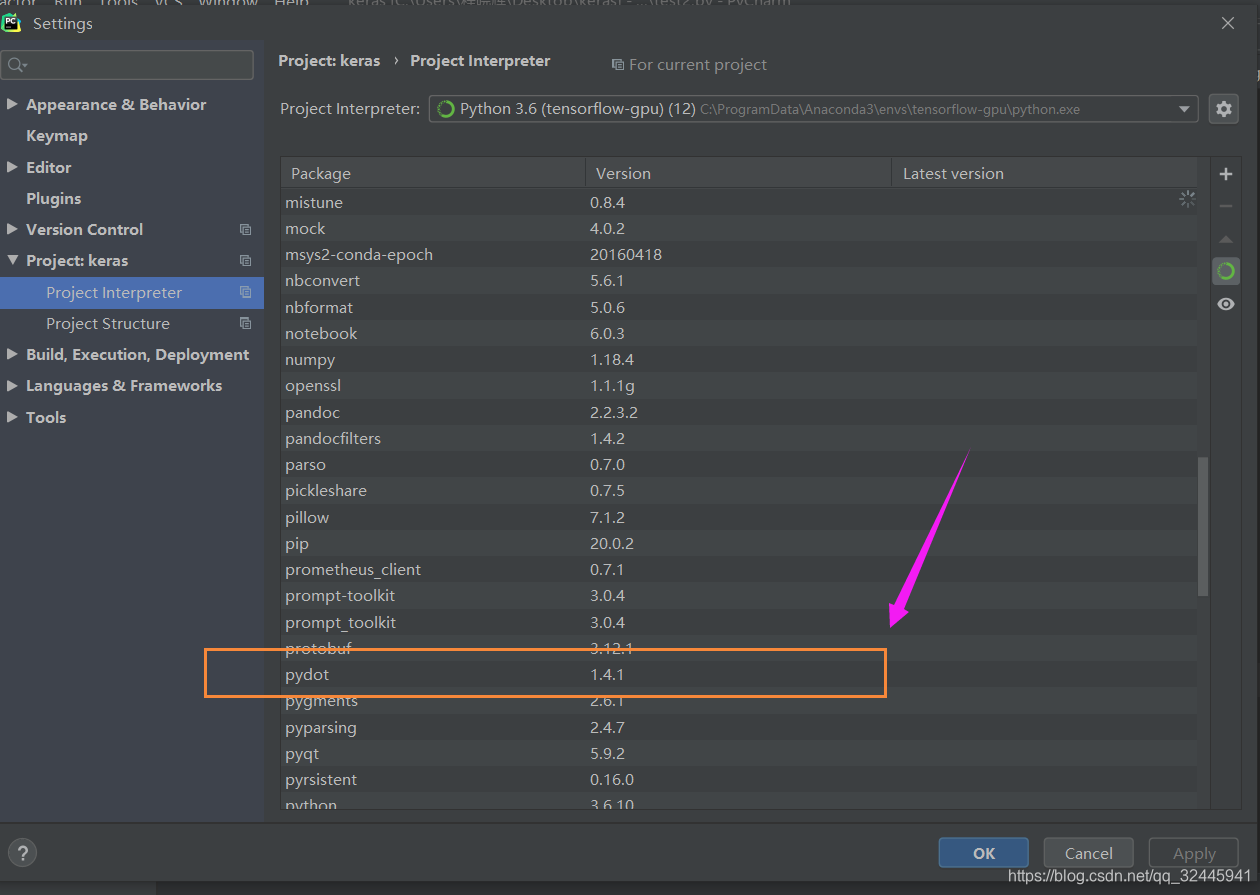Viewport: 1260px width, 895px height.
Task: Select the pillow package row
Action: [x=739, y=518]
